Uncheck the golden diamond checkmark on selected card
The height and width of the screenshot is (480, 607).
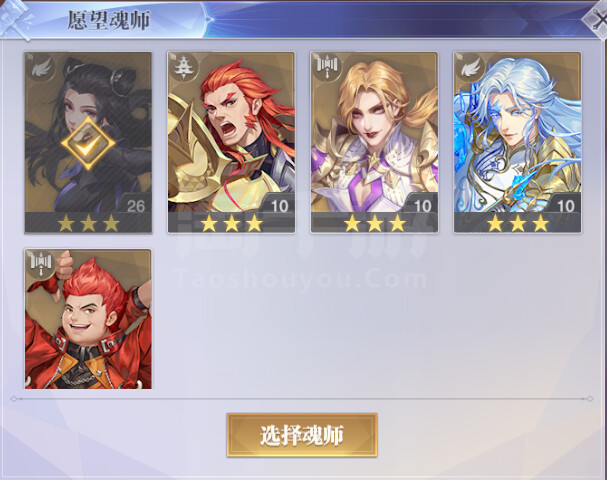pyautogui.click(x=88, y=144)
